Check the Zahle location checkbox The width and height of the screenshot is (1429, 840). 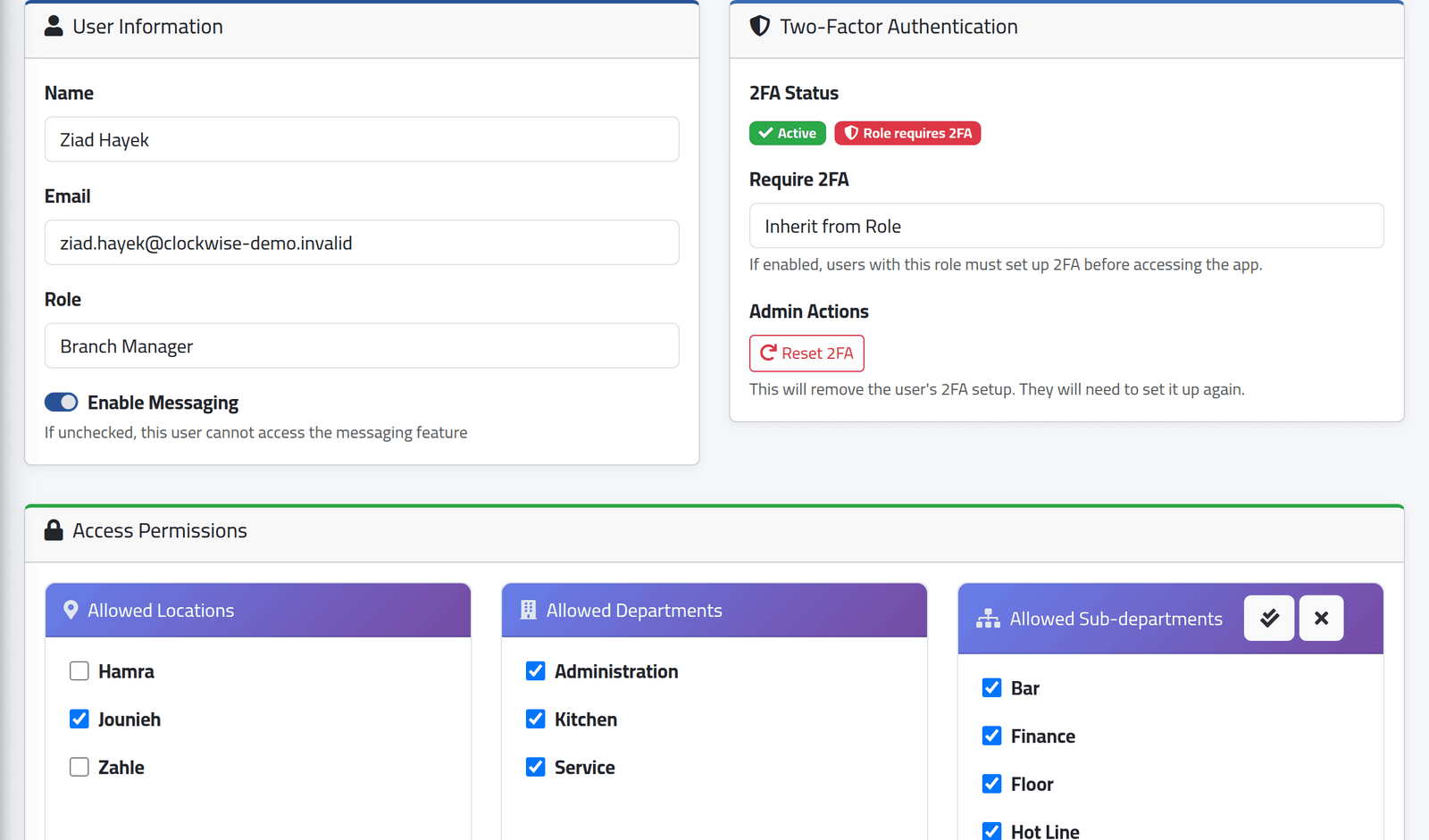[x=79, y=768]
